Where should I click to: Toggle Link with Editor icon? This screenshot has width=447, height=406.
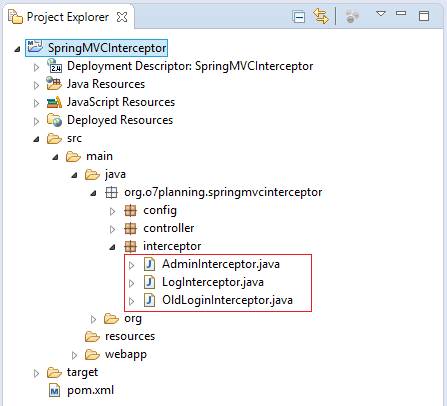point(321,16)
